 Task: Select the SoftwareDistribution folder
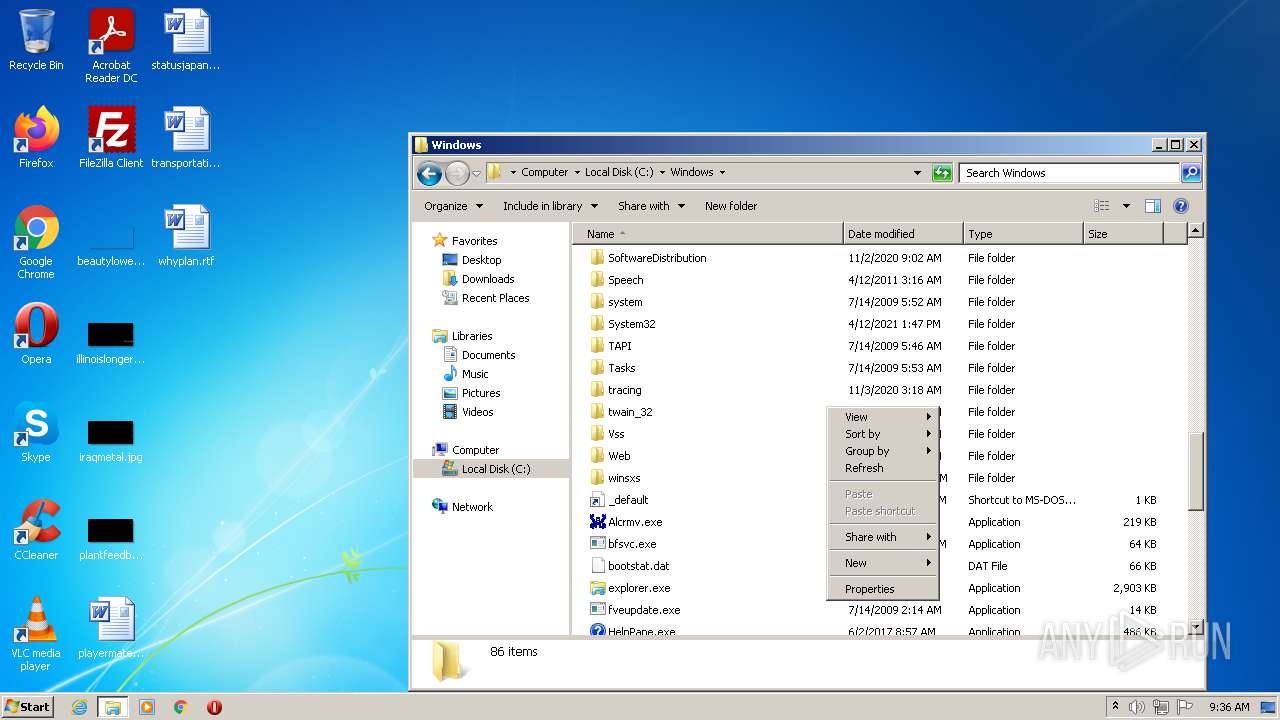pyautogui.click(x=656, y=258)
